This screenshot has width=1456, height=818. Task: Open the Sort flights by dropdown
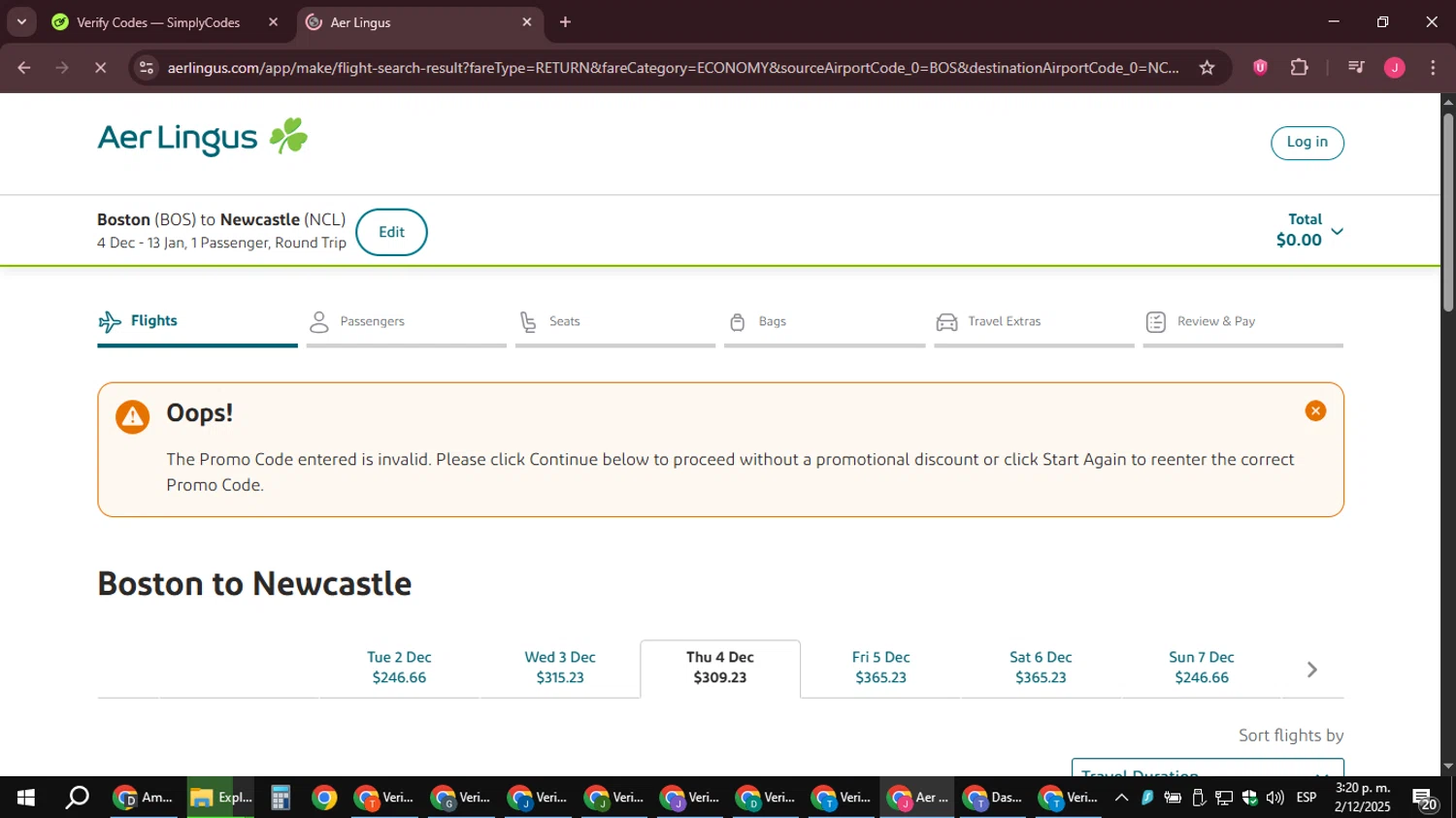1208,768
